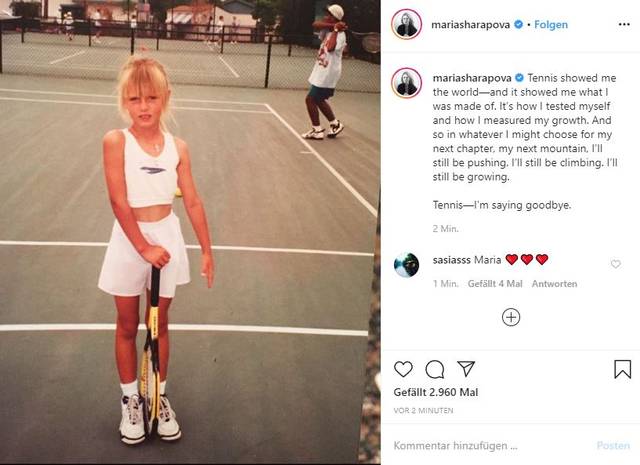Click the verified badge in header
640x465 pixels.
518,24
